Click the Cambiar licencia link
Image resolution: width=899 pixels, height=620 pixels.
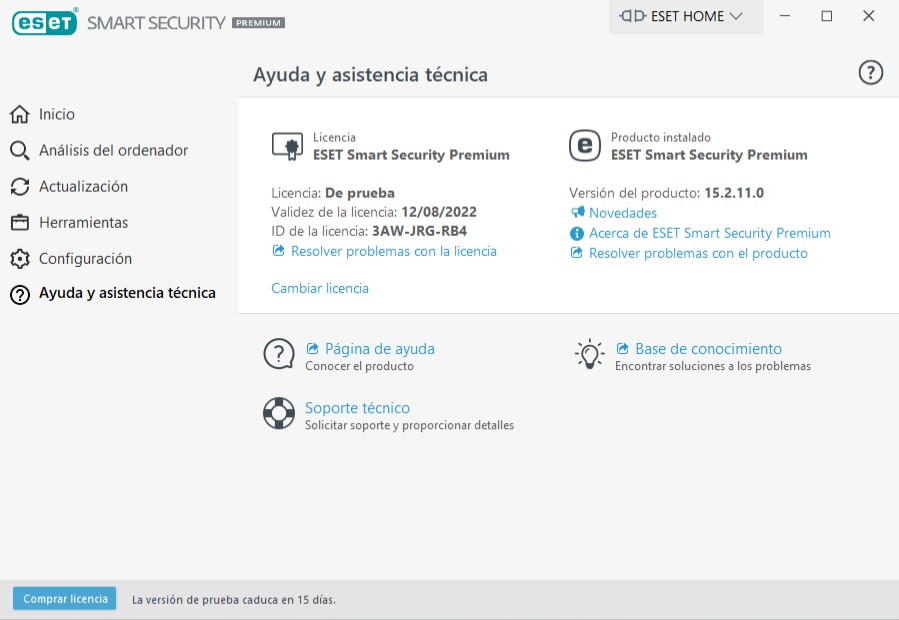pyautogui.click(x=320, y=288)
